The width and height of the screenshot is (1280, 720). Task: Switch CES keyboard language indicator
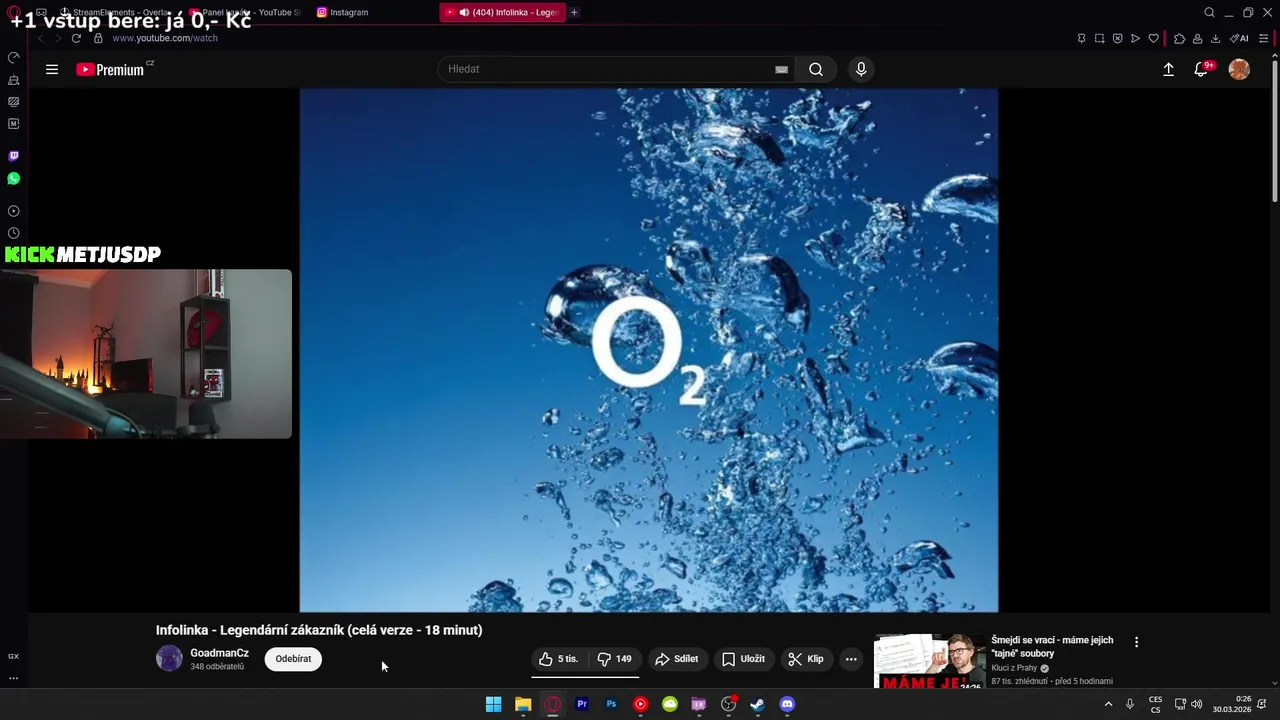1155,704
